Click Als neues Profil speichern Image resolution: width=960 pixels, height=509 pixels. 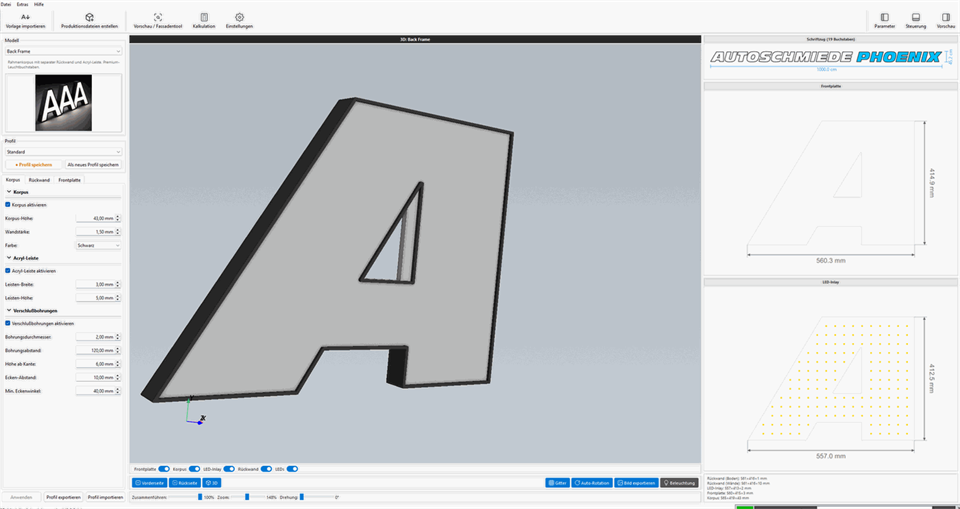click(x=93, y=165)
